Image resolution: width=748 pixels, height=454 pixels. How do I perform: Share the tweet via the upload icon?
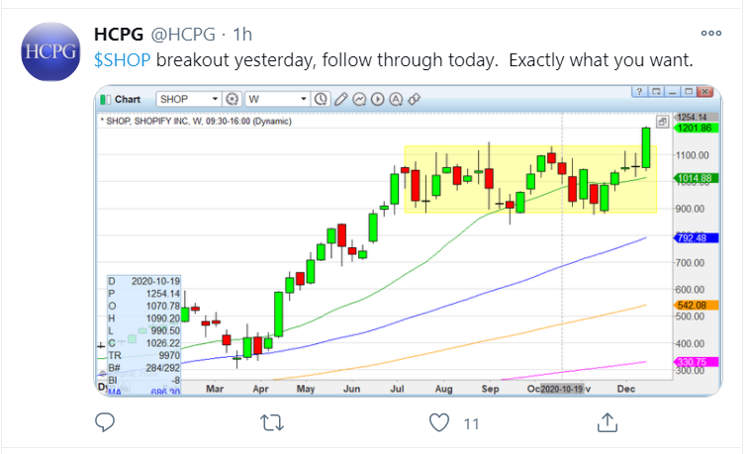(607, 423)
